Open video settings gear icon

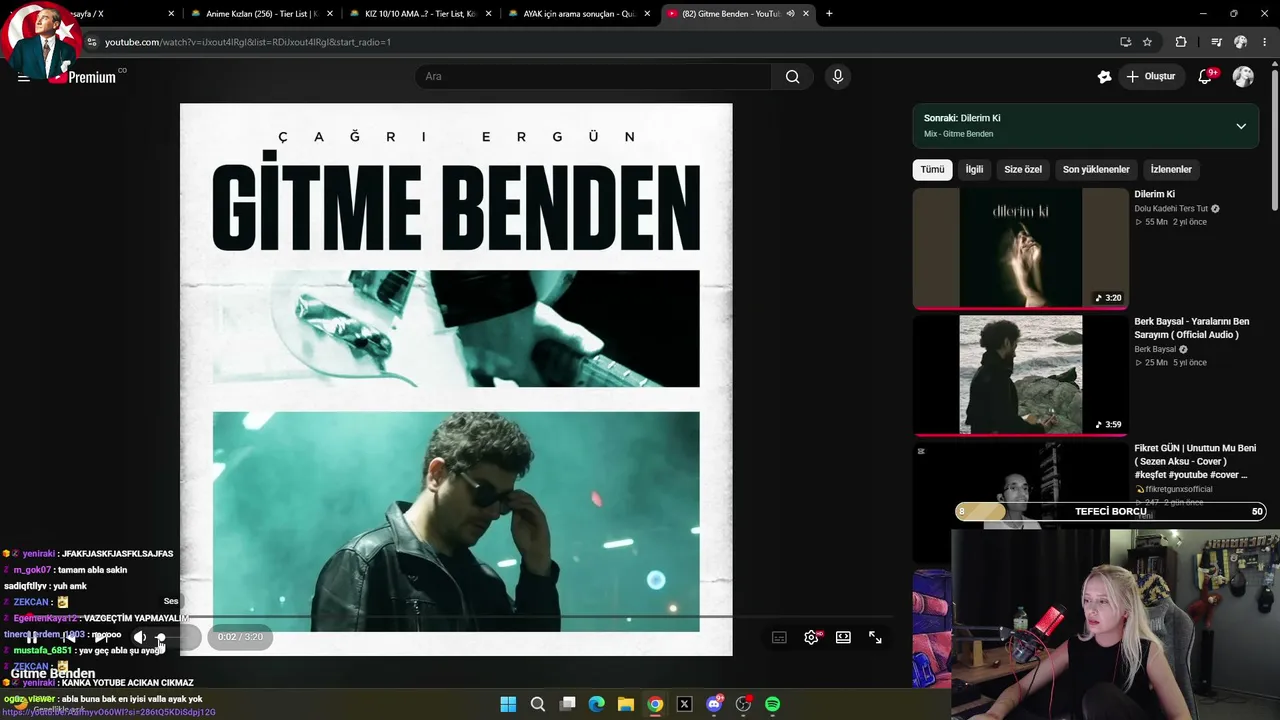(811, 637)
